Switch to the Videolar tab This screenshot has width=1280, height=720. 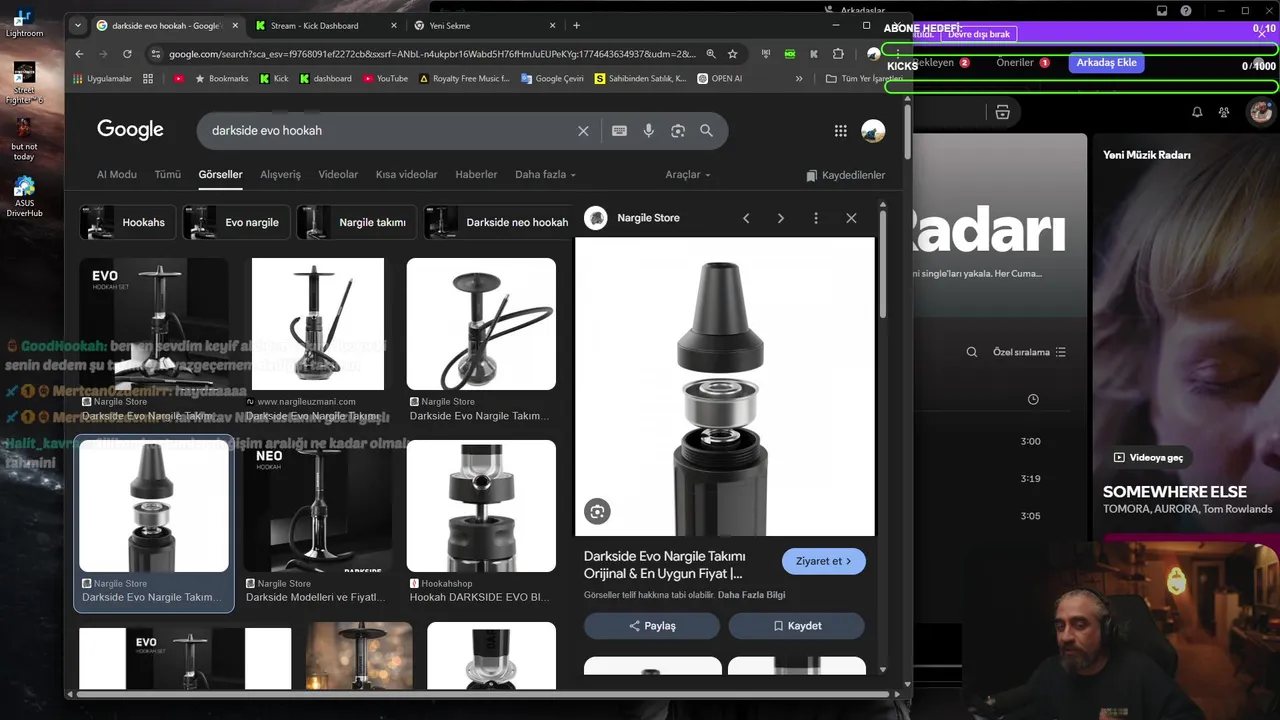(x=338, y=174)
